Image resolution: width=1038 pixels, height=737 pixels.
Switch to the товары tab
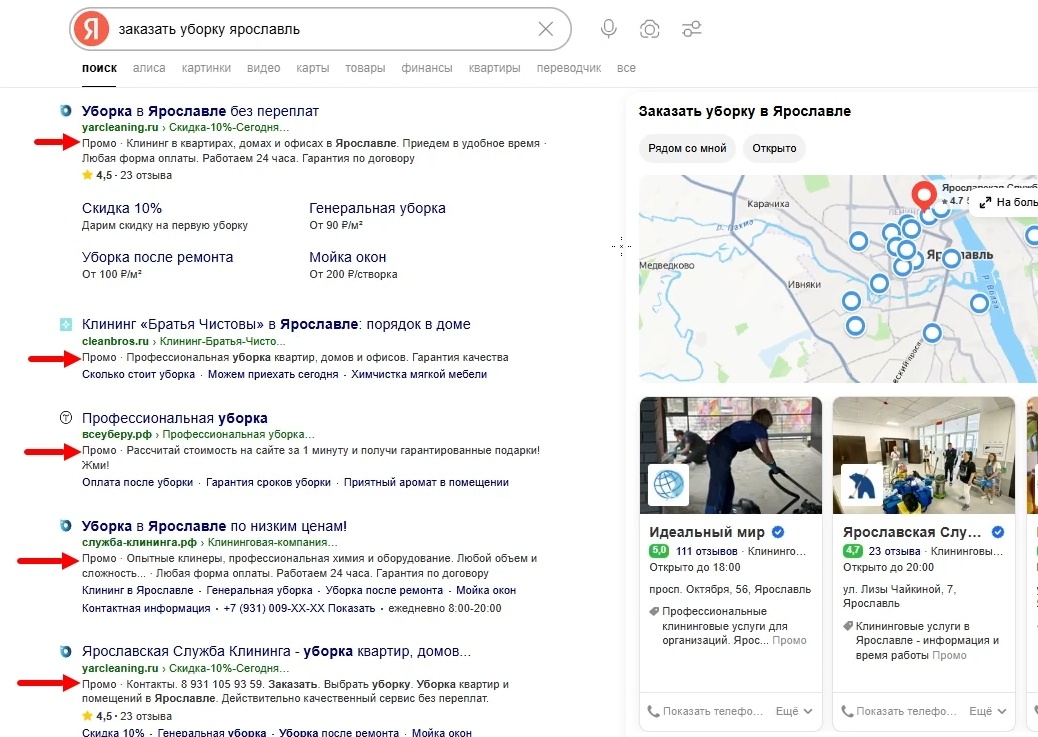point(365,68)
